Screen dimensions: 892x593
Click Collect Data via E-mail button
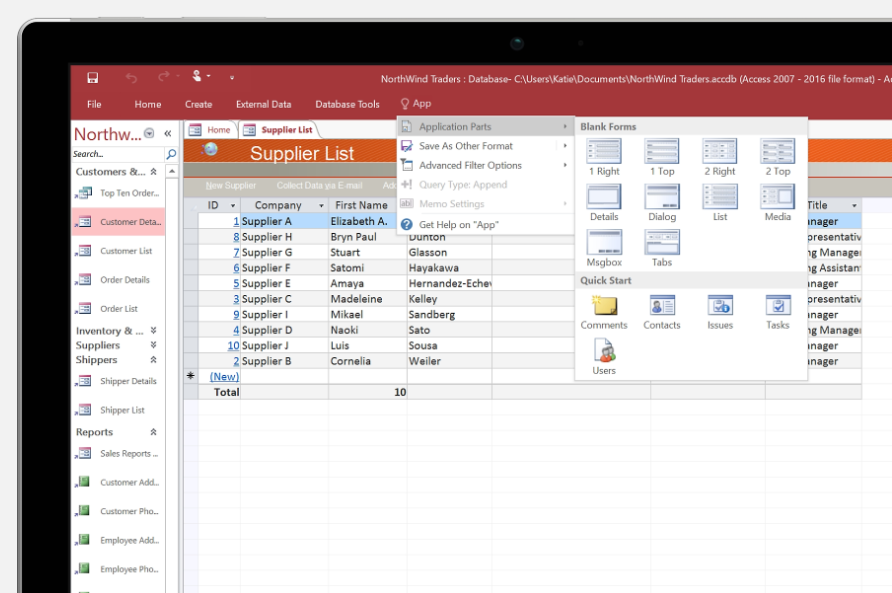pos(319,186)
